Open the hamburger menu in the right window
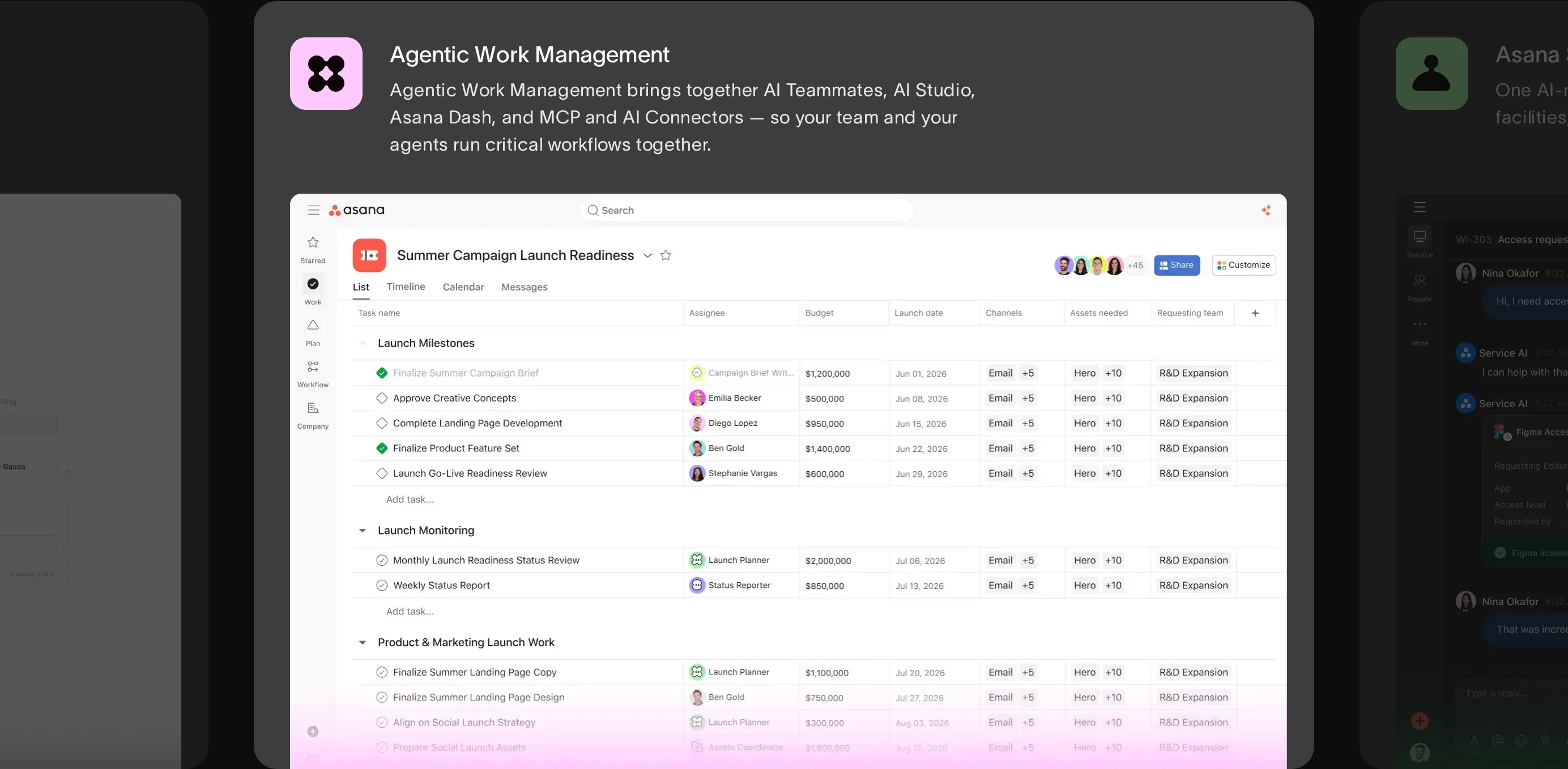 [x=1420, y=207]
